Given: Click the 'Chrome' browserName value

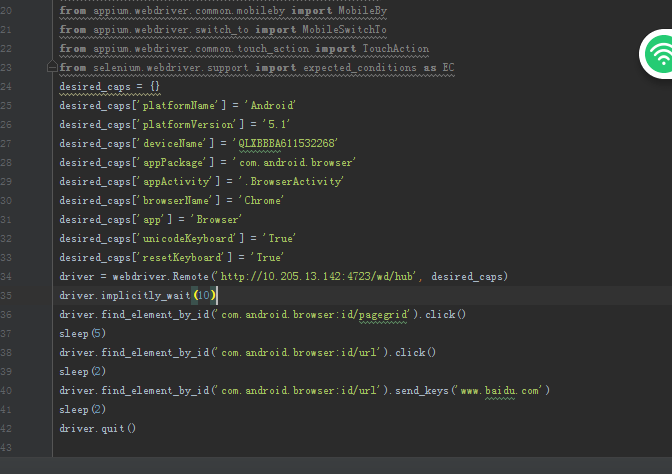Looking at the screenshot, I should [x=263, y=200].
